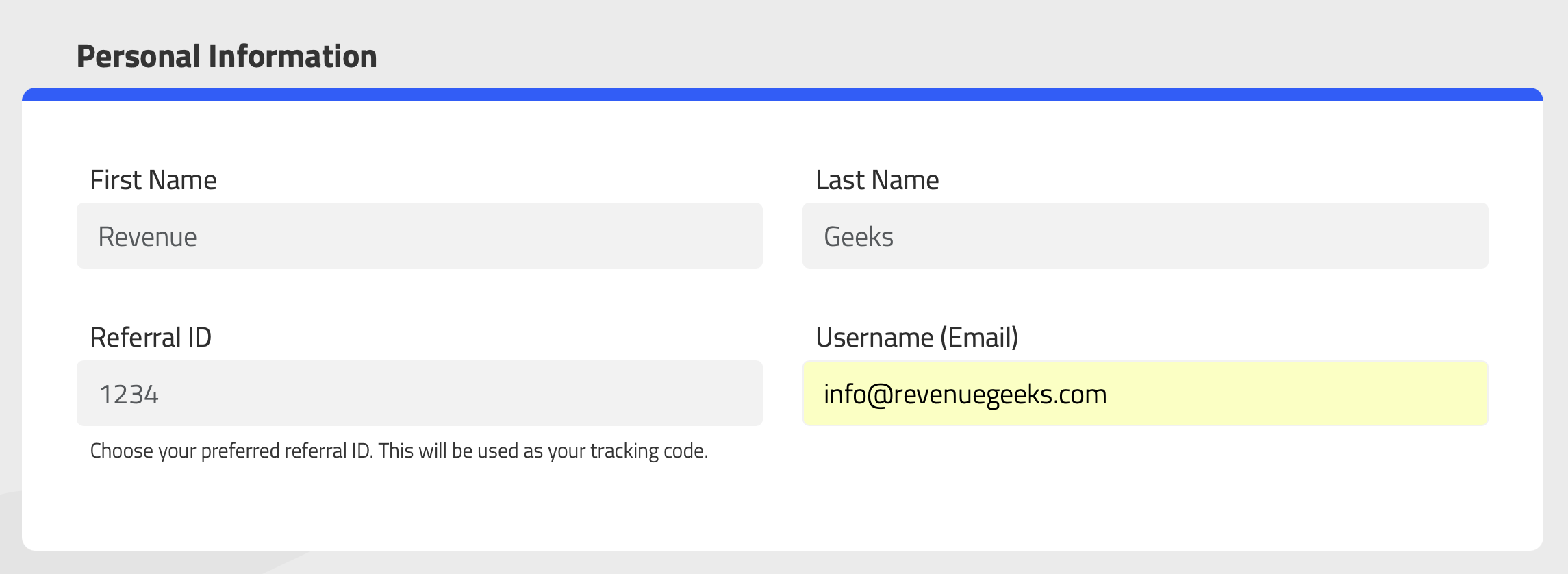The width and height of the screenshot is (1568, 574).
Task: Place cursor on the "Revenue" text
Action: point(148,237)
